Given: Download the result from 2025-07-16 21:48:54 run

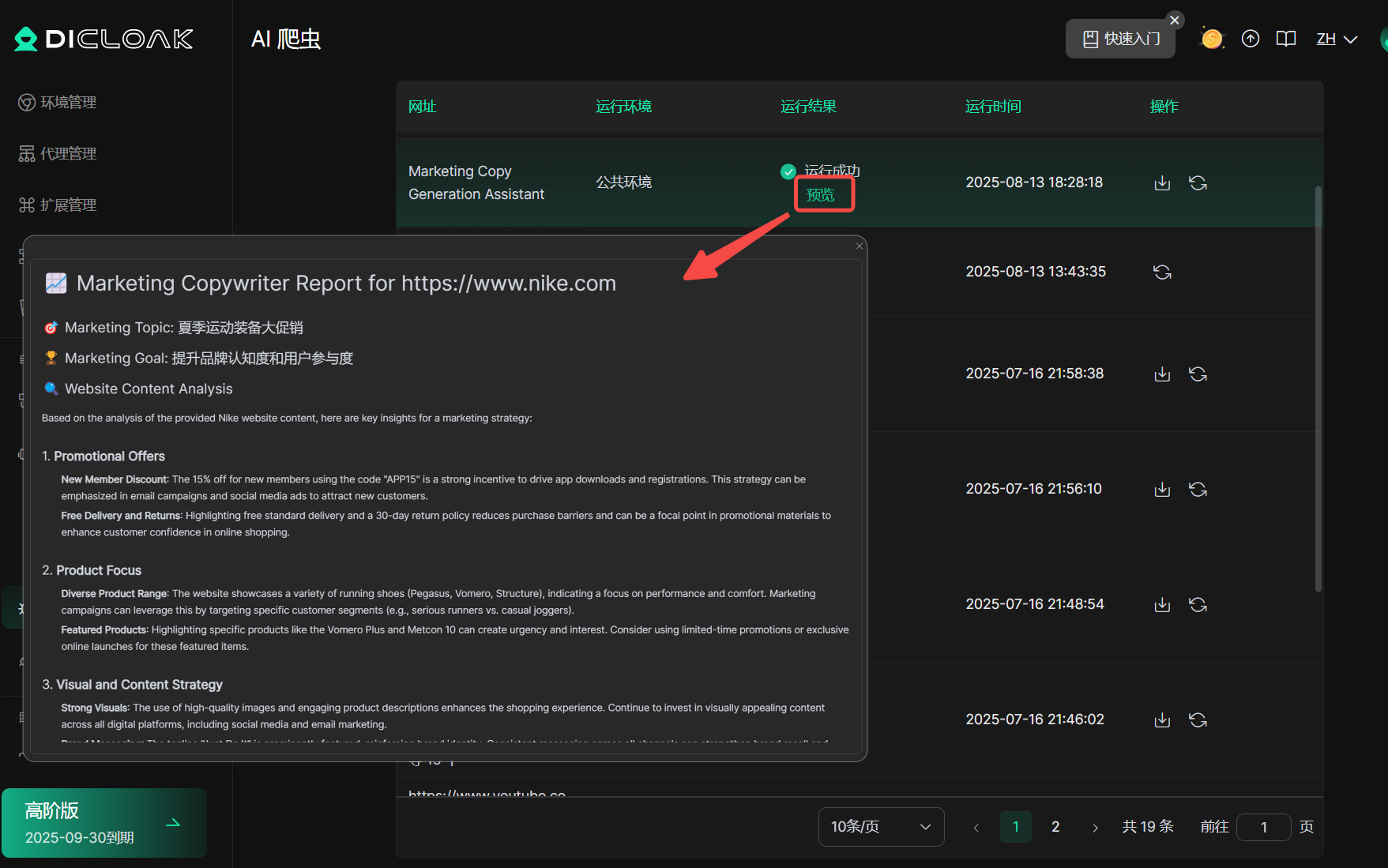Looking at the screenshot, I should point(1162,605).
